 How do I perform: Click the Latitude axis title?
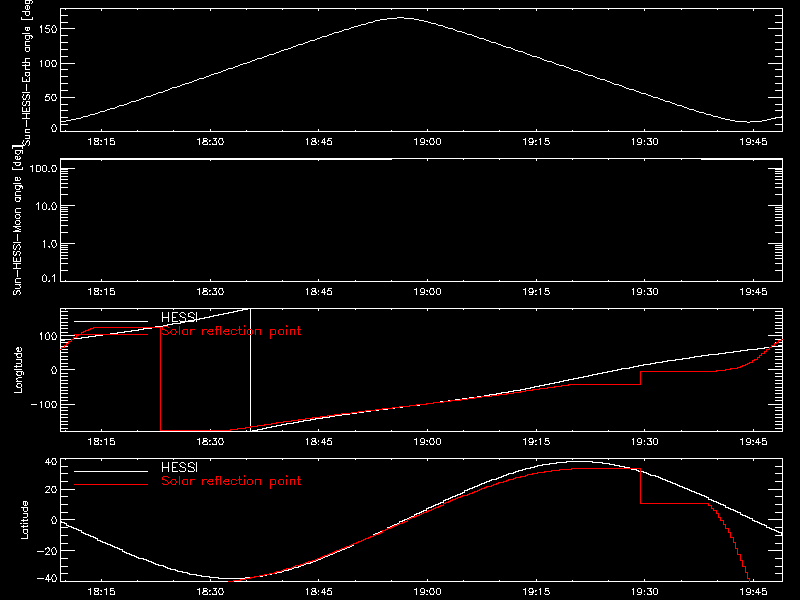point(24,520)
